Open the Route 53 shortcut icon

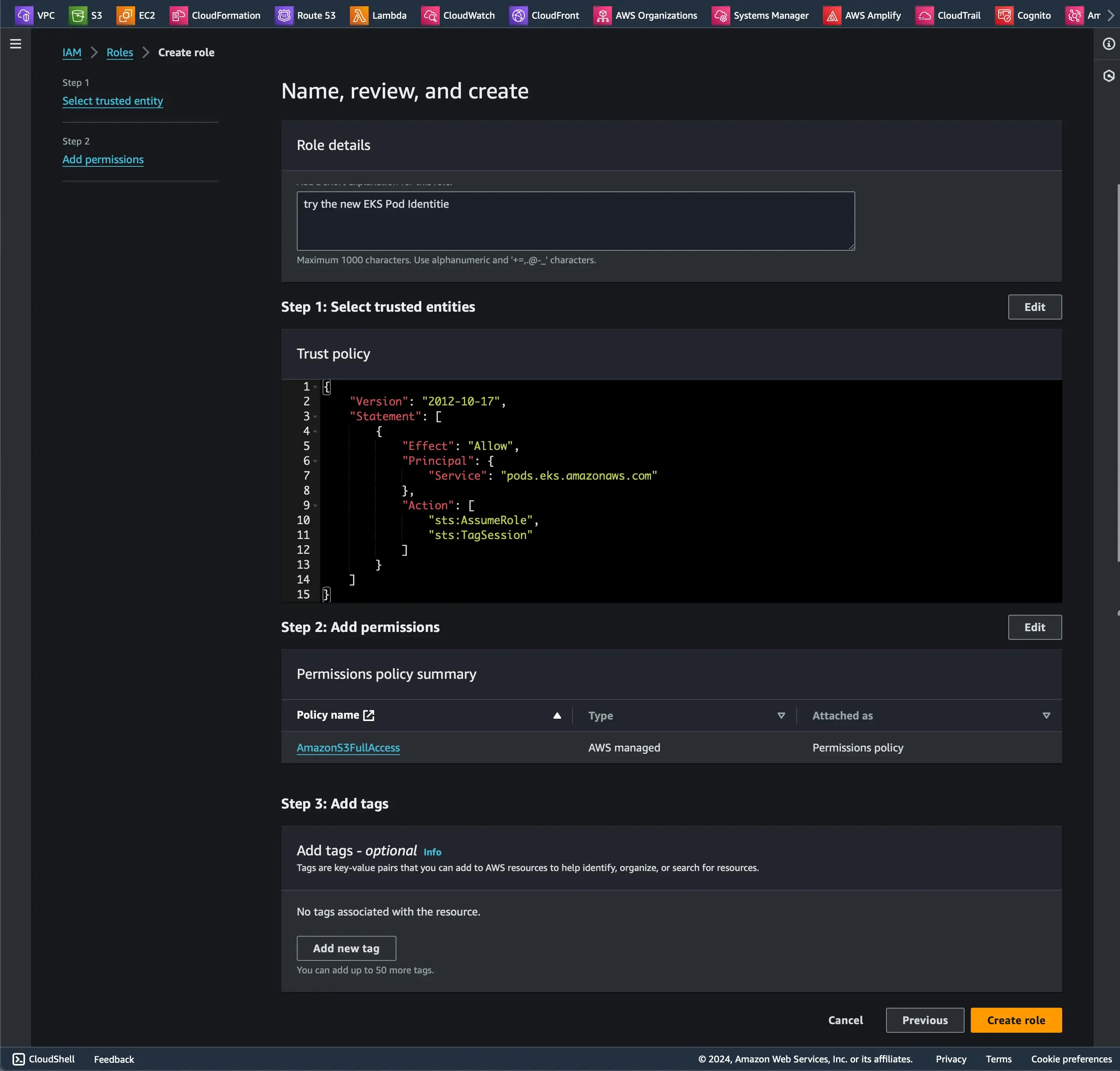(284, 15)
